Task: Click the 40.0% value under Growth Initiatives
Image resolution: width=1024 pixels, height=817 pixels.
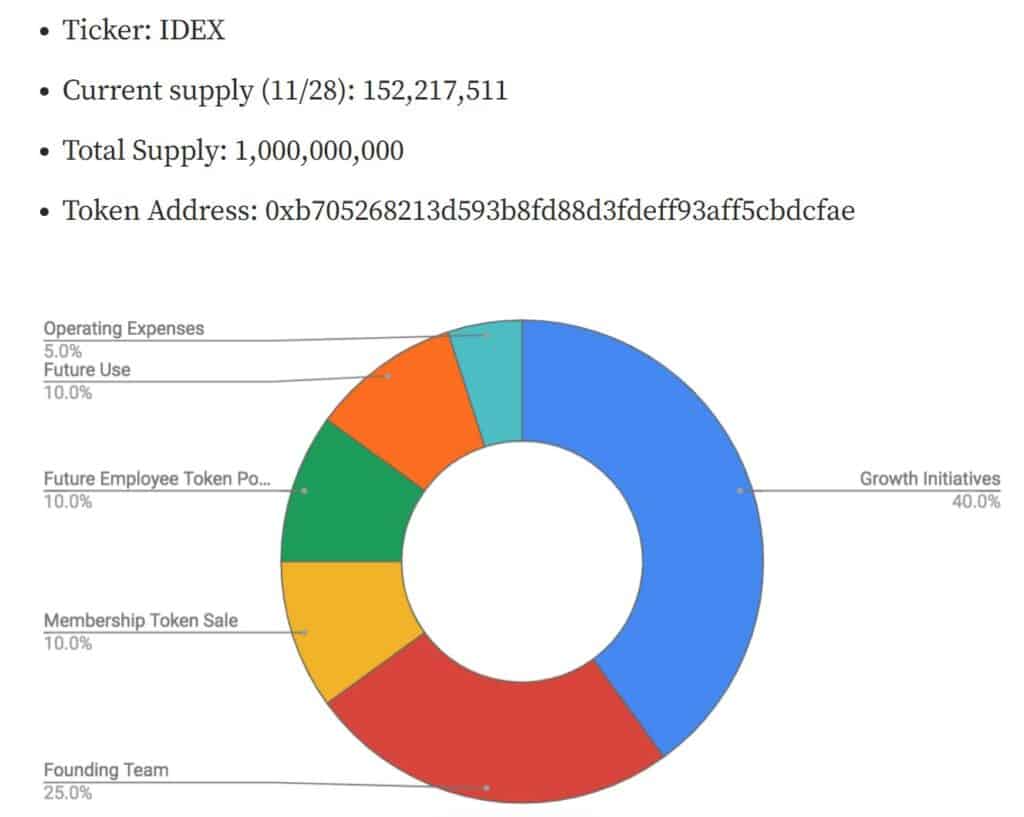Action: point(976,502)
